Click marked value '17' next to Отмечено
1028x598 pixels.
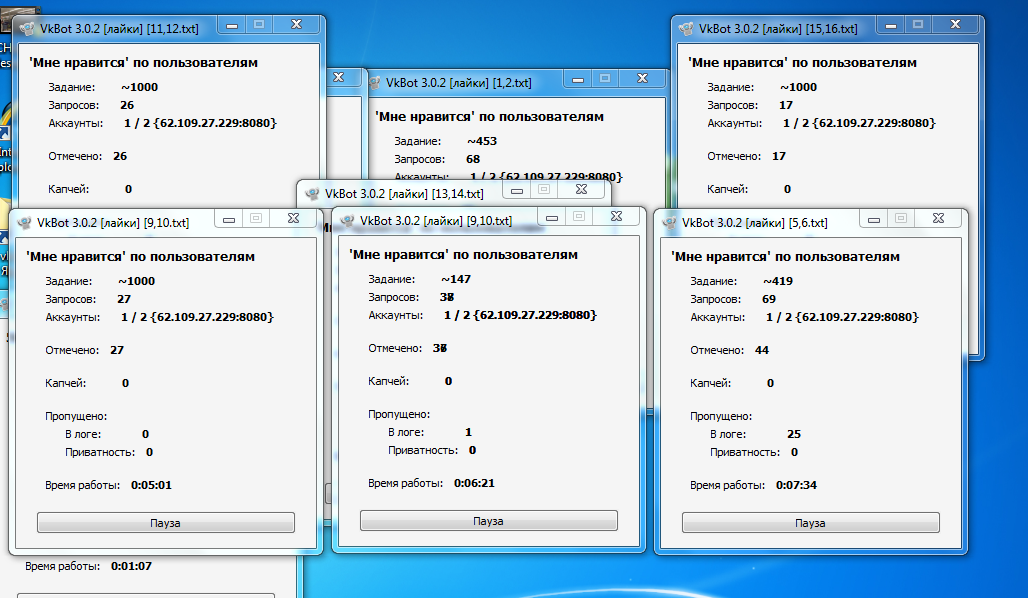coord(779,156)
